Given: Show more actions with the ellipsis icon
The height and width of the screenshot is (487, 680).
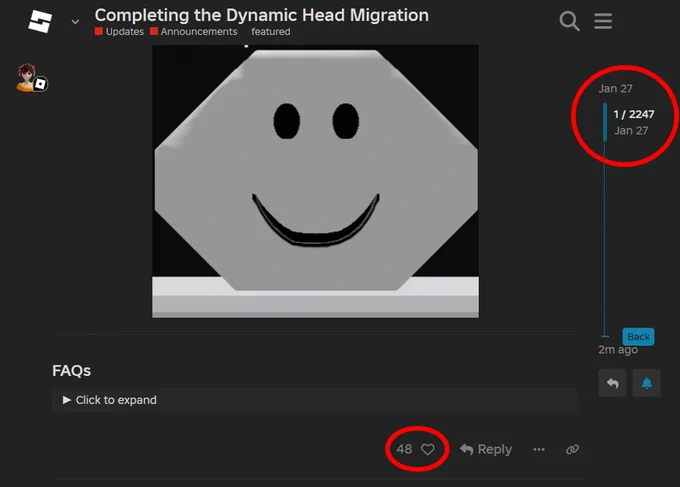Looking at the screenshot, I should coord(539,449).
